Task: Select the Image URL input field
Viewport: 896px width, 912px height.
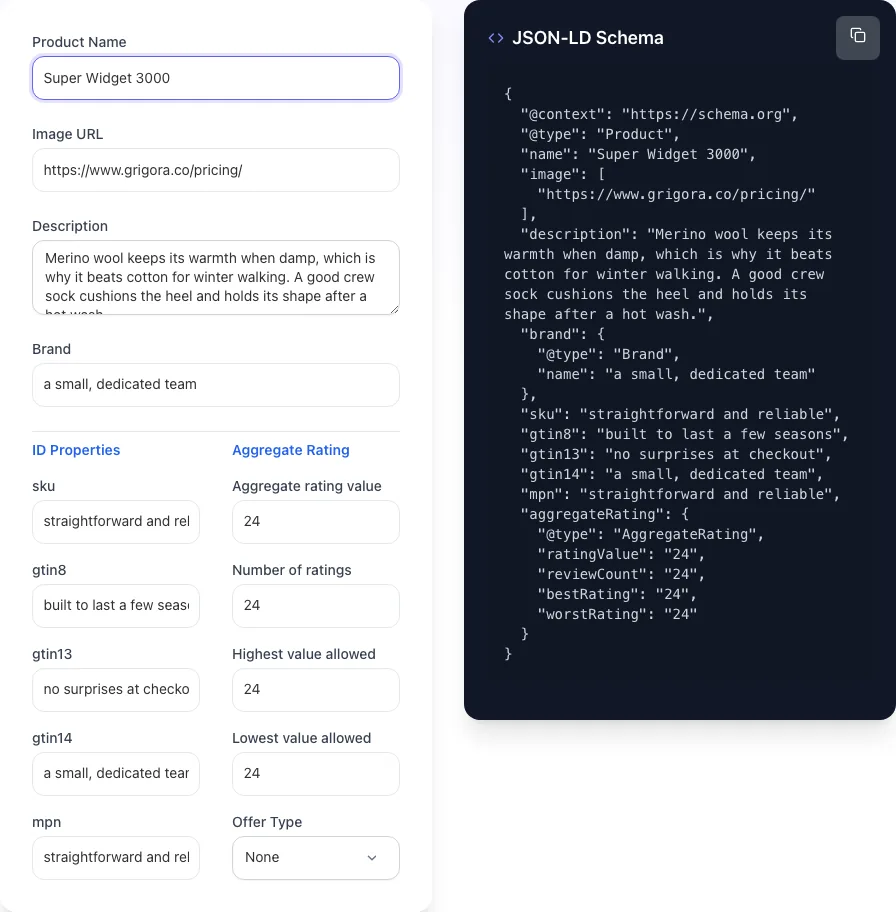Action: [x=216, y=170]
